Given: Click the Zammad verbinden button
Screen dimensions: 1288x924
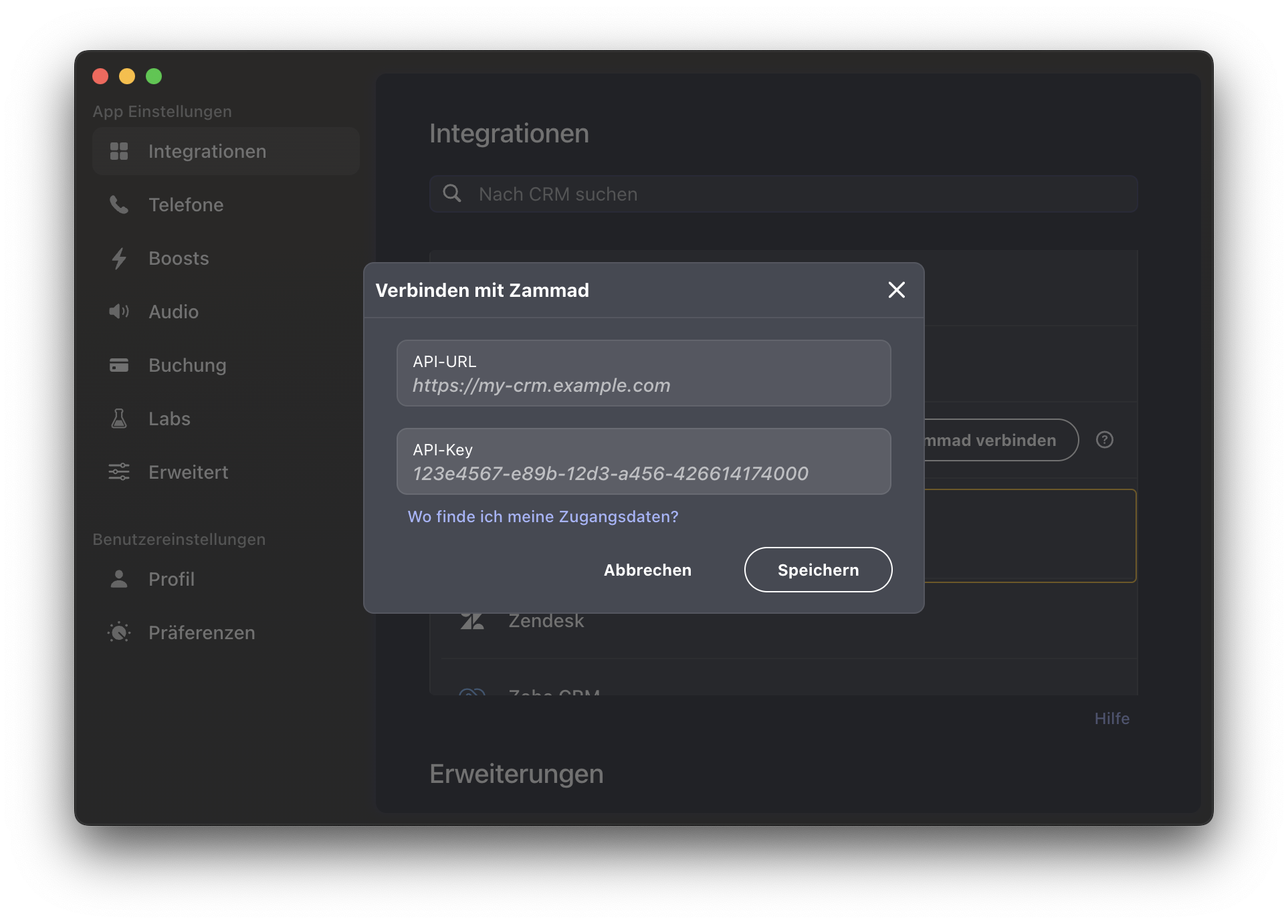Looking at the screenshot, I should pos(1001,440).
